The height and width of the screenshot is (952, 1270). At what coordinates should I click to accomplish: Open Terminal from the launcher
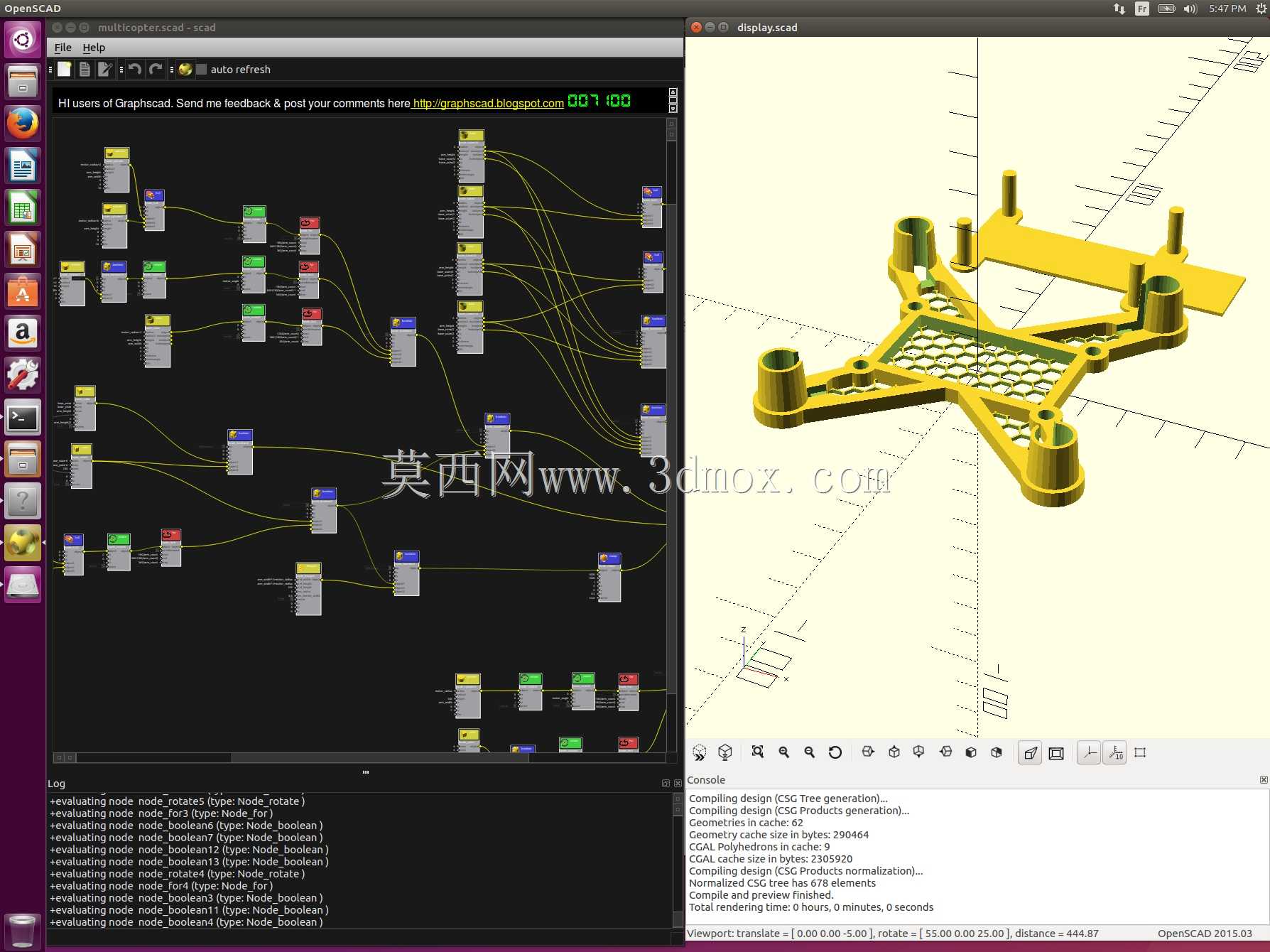tap(23, 417)
